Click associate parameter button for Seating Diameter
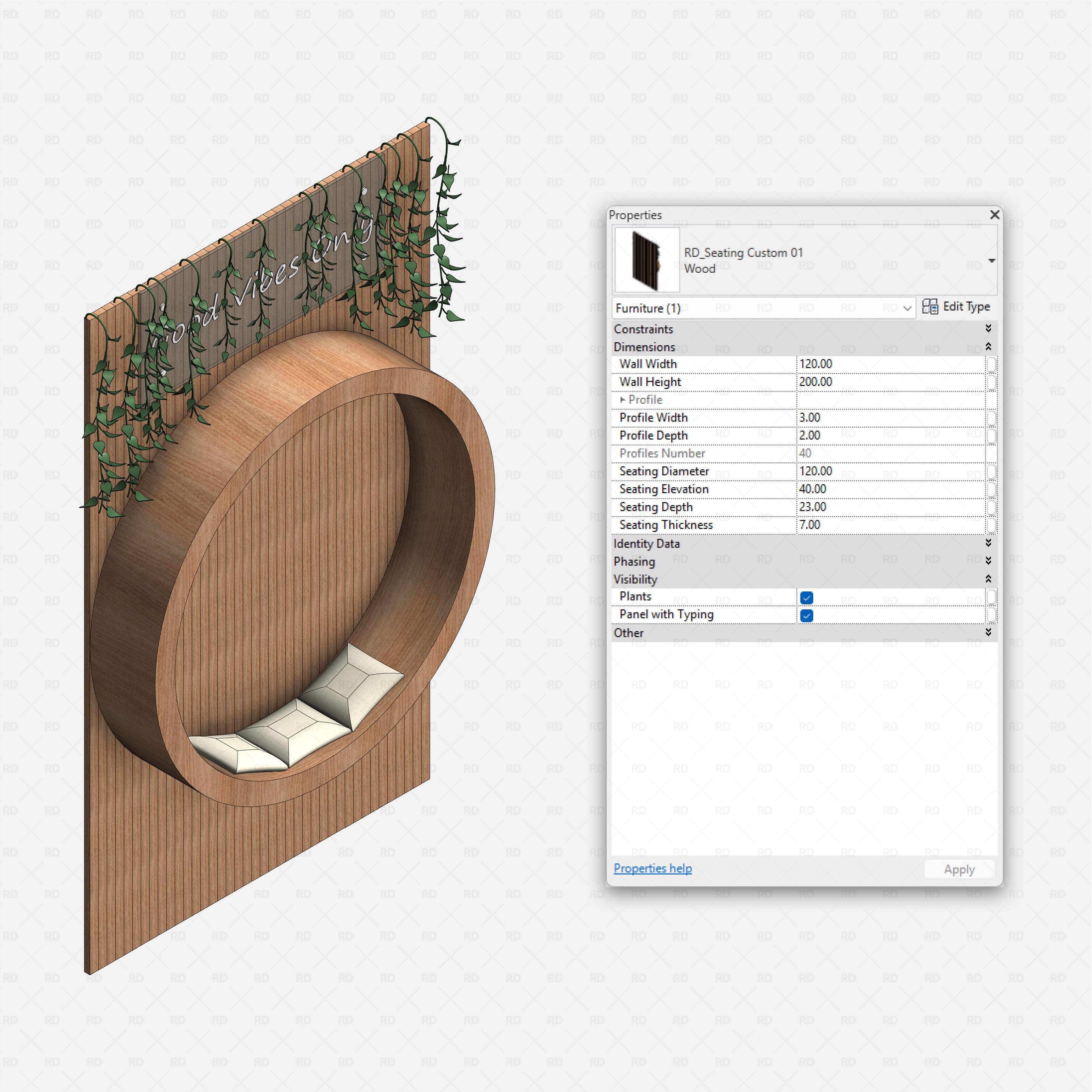The height and width of the screenshot is (1092, 1092). click(991, 471)
